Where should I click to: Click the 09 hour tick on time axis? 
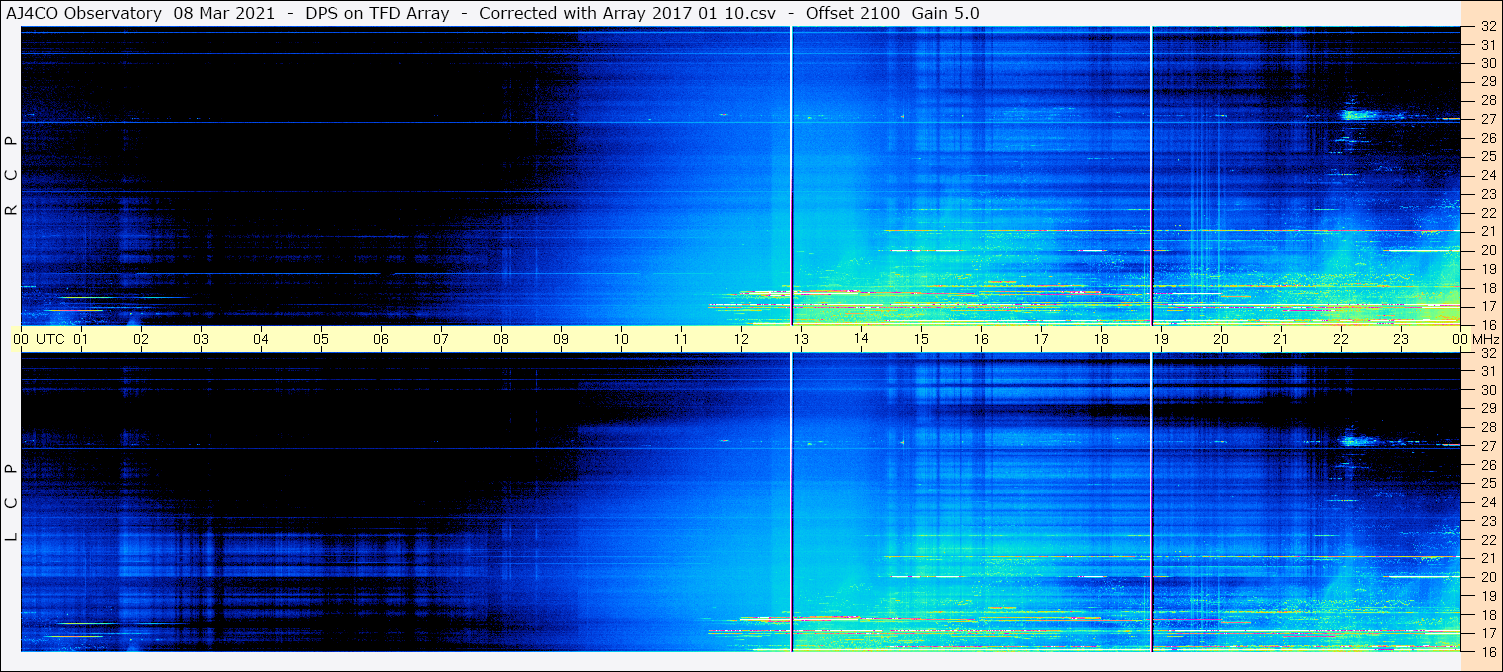tap(561, 339)
